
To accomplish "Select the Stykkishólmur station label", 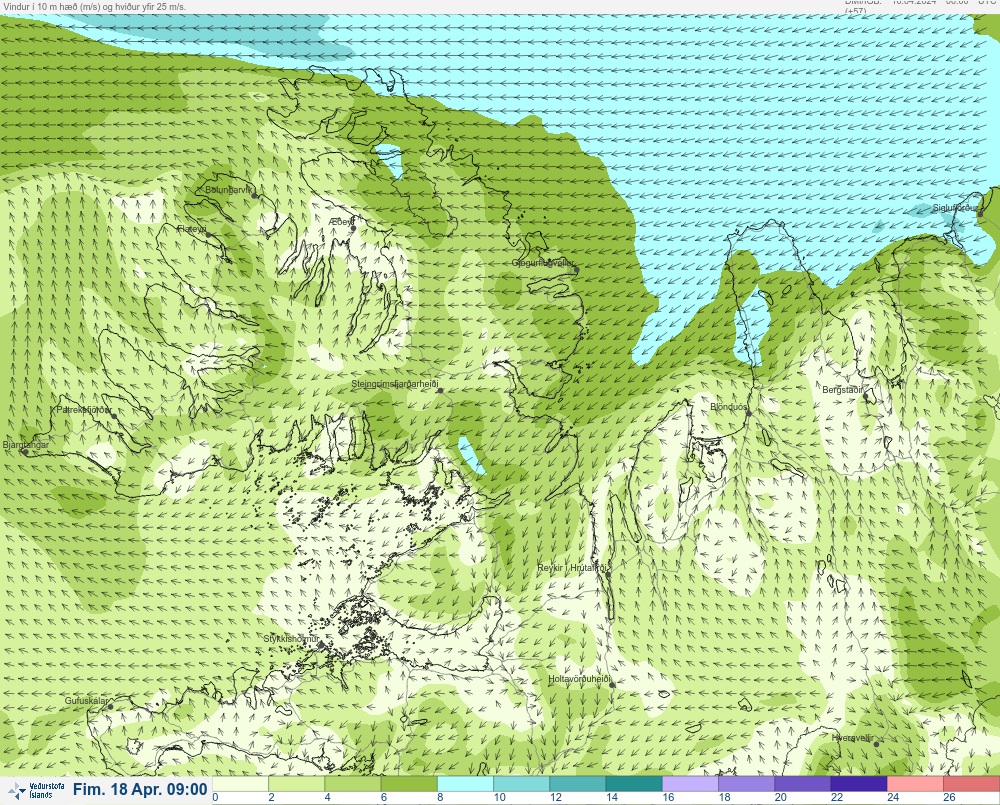I will [291, 638].
